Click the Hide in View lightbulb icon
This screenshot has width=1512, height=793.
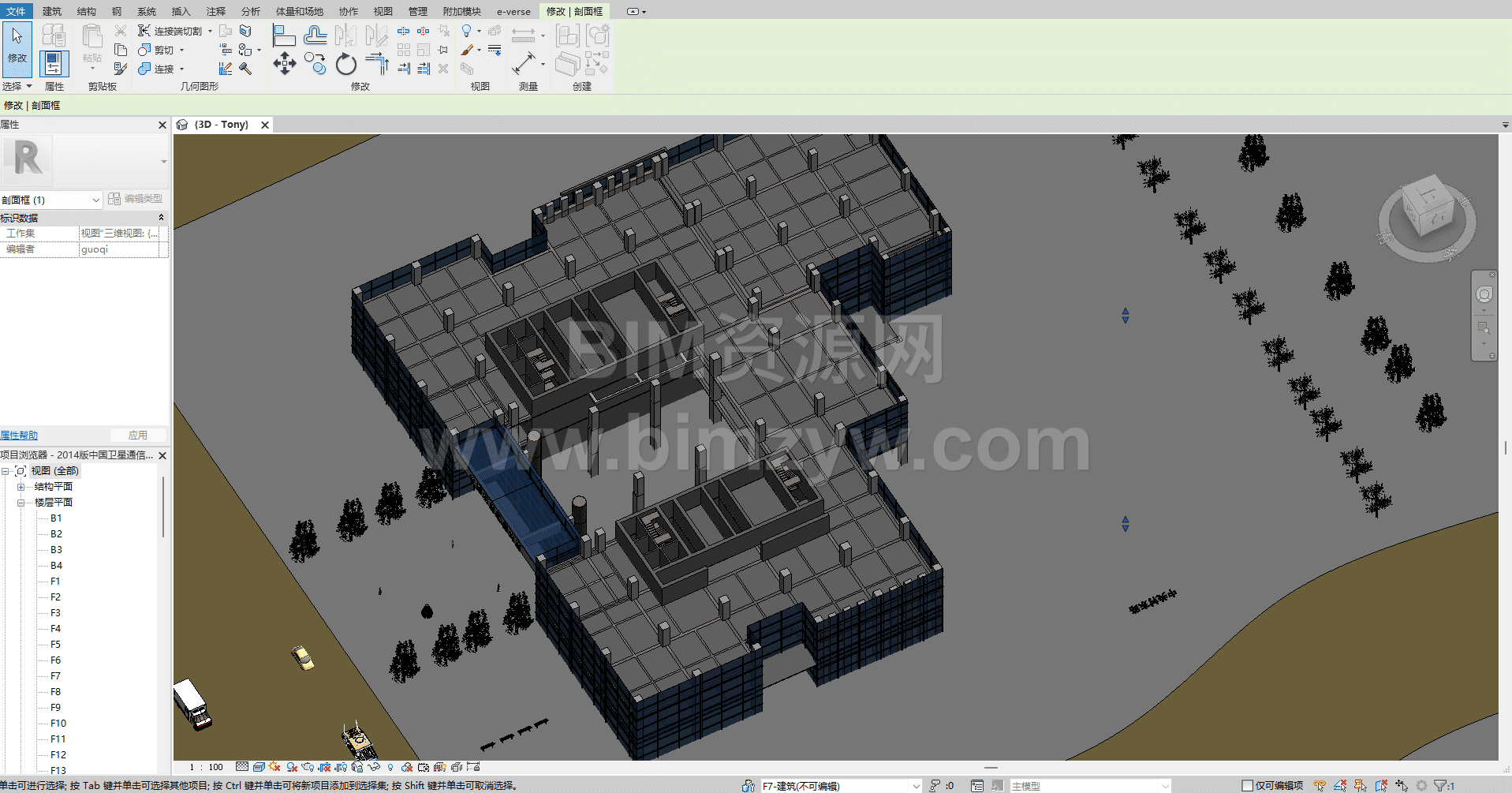coord(466,31)
